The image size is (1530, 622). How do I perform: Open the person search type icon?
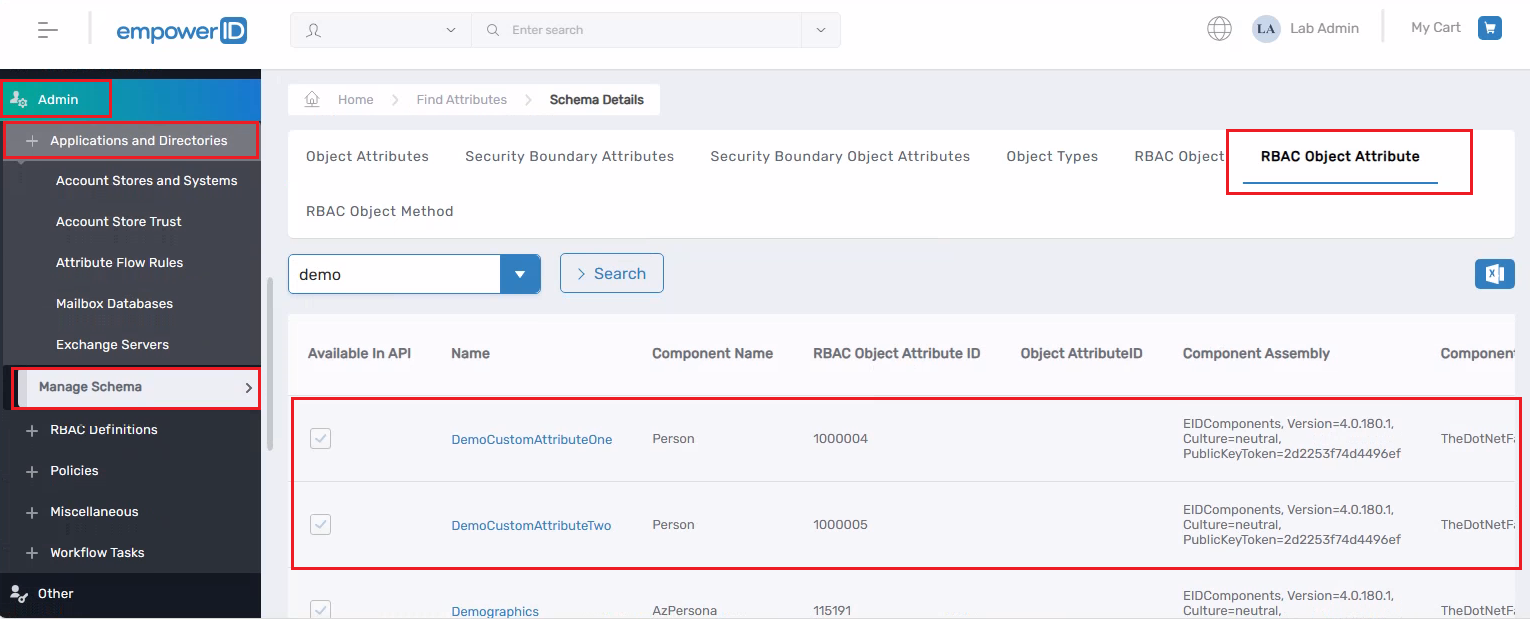[x=314, y=30]
